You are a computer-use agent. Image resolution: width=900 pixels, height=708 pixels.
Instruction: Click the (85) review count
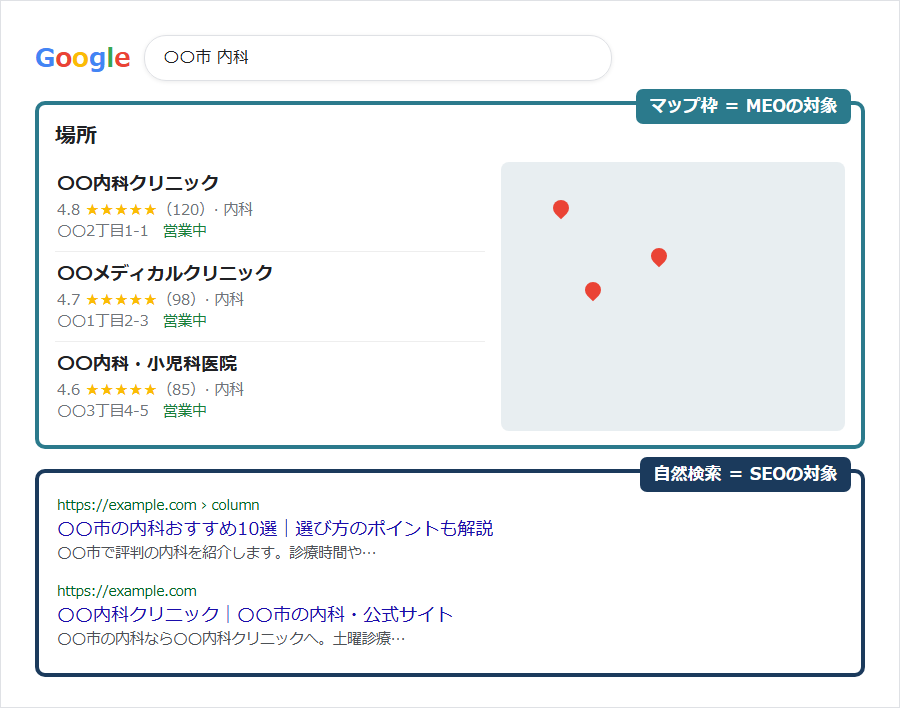[181, 390]
